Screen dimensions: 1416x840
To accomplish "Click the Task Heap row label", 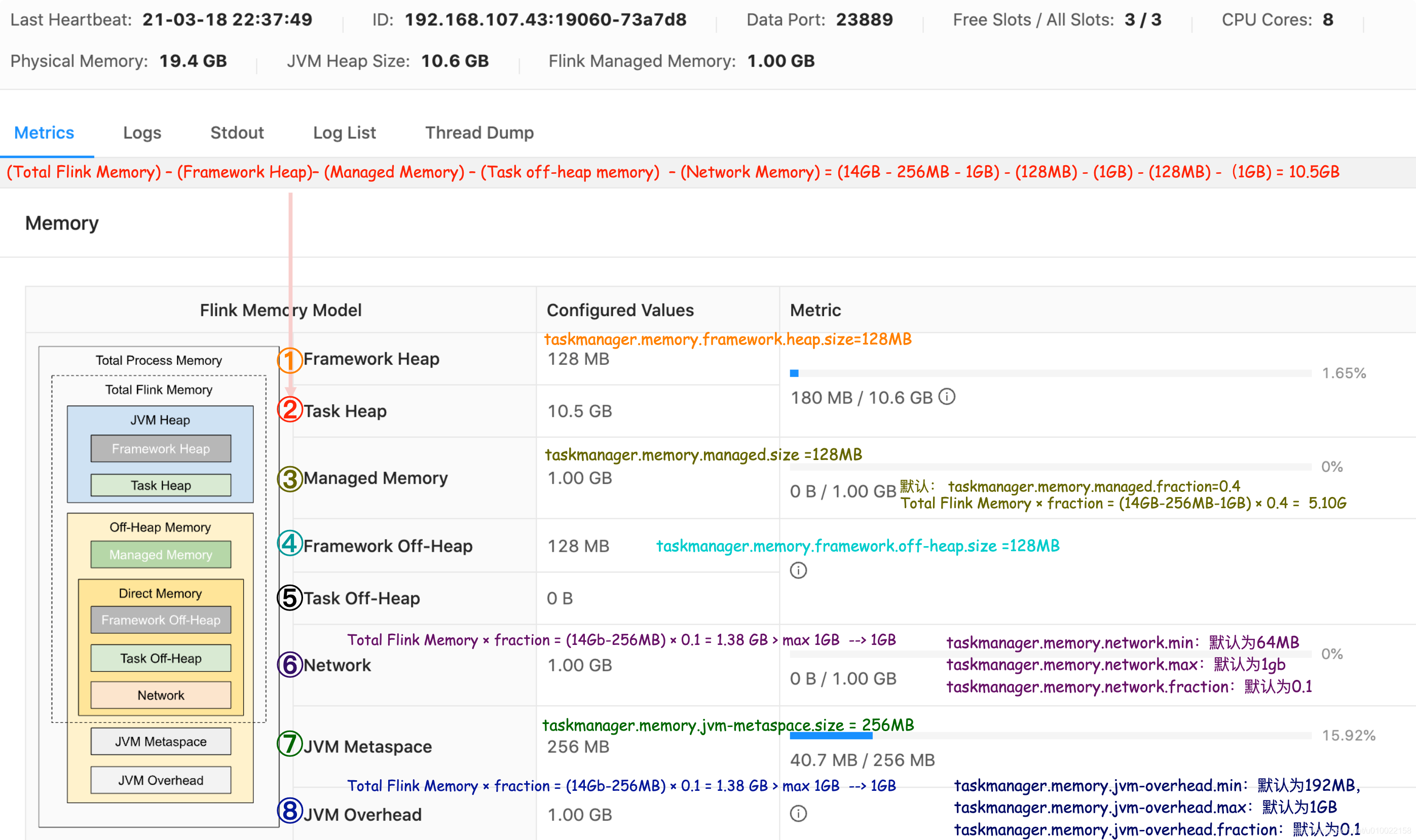I will 345,411.
